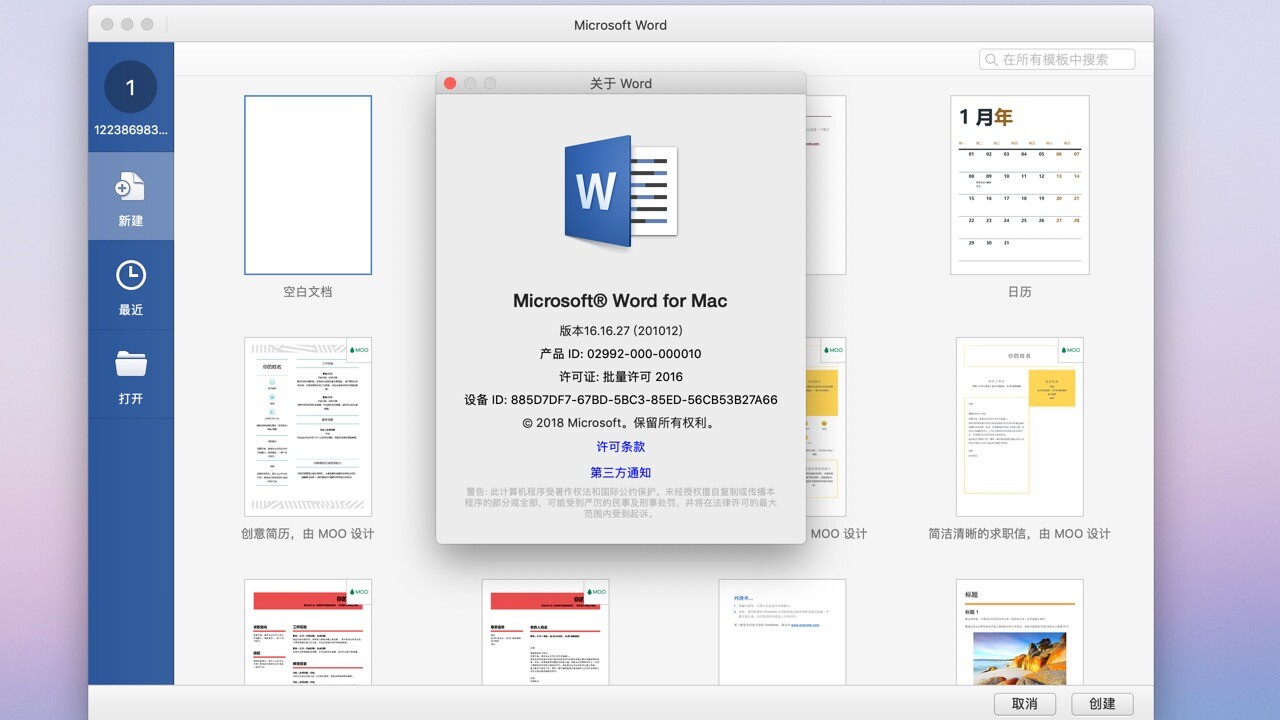Close the About Word (关于 Word) dialog
The height and width of the screenshot is (720, 1280).
[x=450, y=83]
